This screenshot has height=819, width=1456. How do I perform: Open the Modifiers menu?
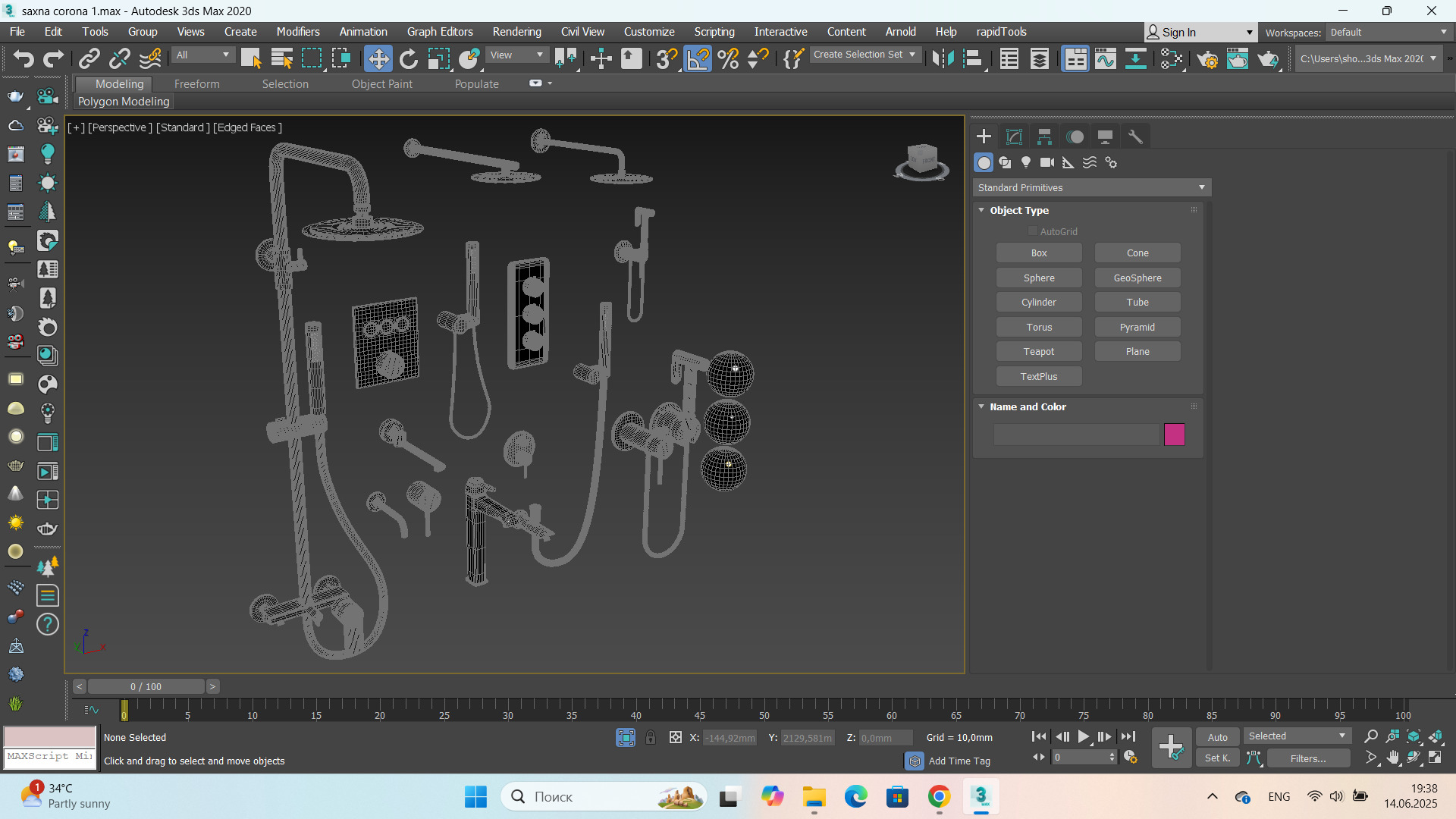point(298,32)
